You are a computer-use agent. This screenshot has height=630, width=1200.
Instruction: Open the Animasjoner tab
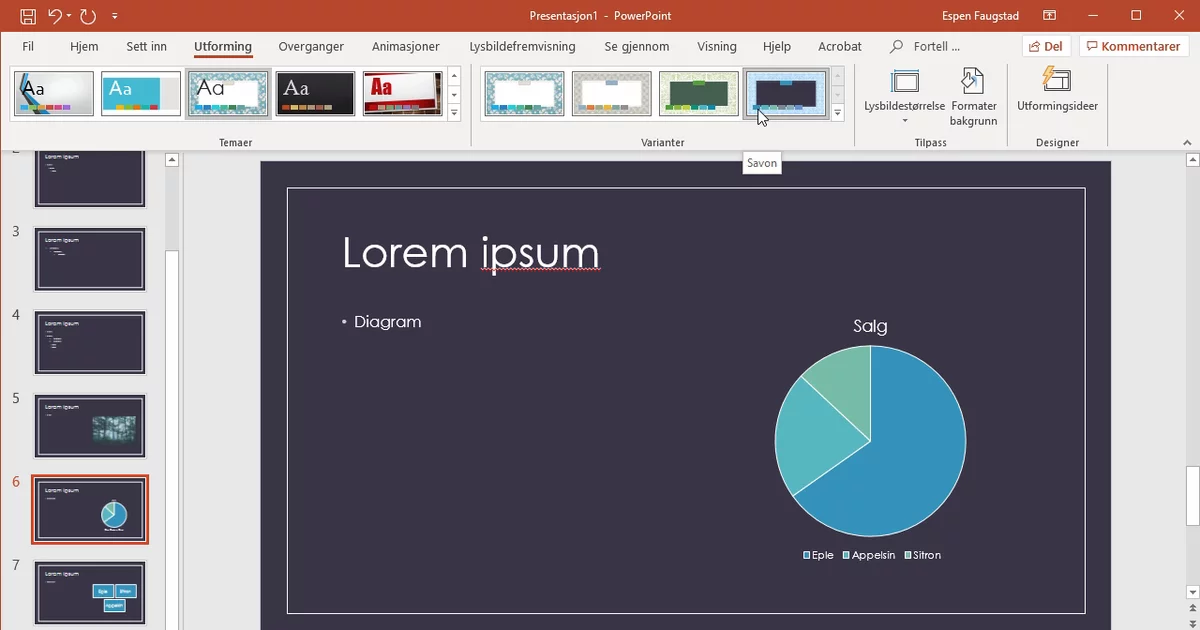coord(405,46)
